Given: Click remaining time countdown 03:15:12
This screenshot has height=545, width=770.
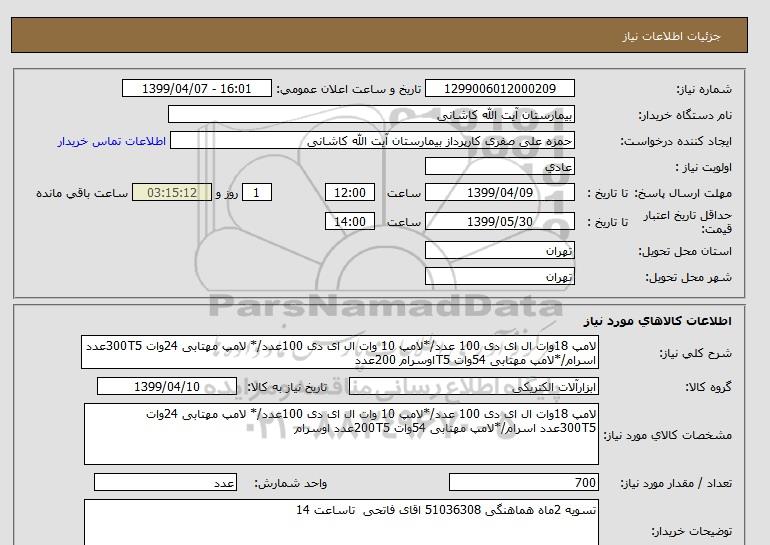Looking at the screenshot, I should pyautogui.click(x=172, y=192).
